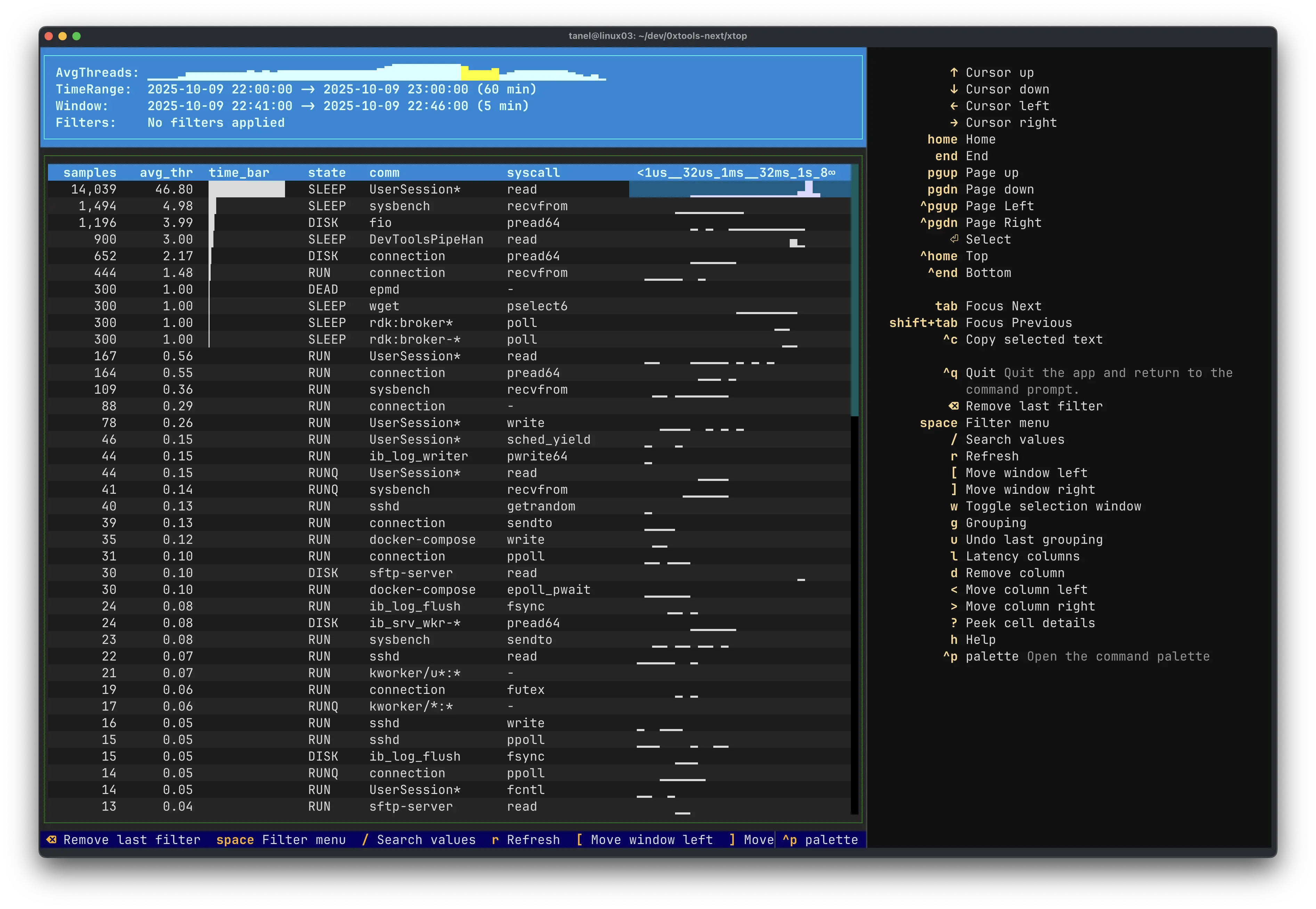The width and height of the screenshot is (1316, 909).
Task: Click the Cursor right arrow help entry
Action: [954, 122]
